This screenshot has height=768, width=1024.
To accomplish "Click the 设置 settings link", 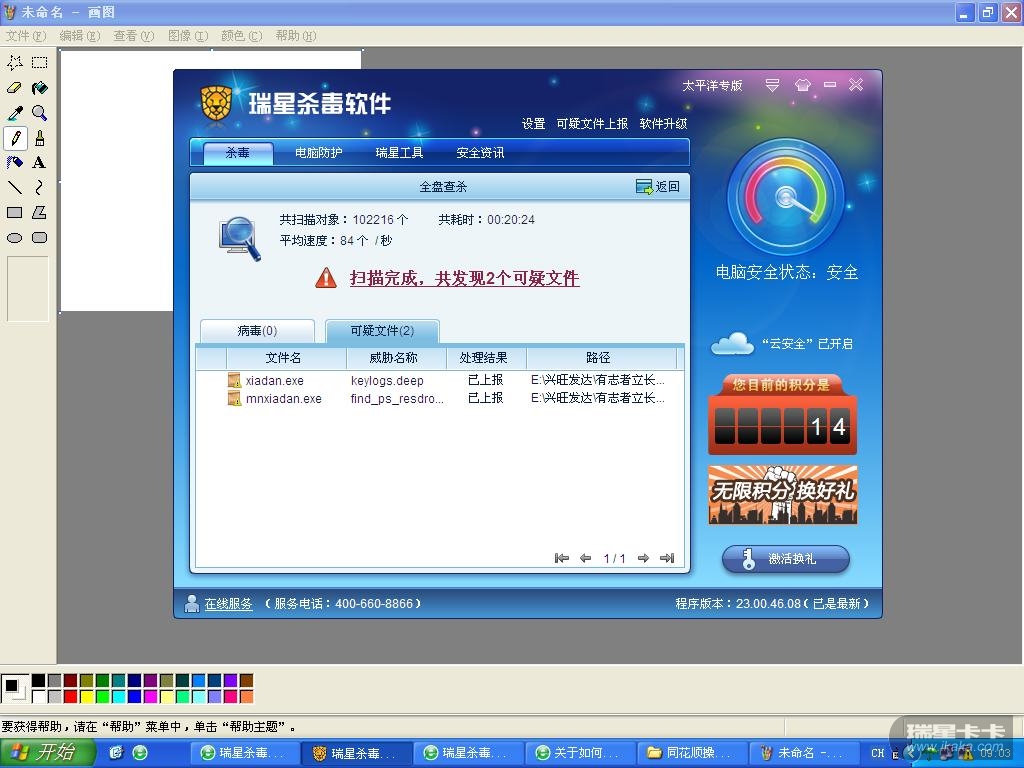I will (534, 123).
